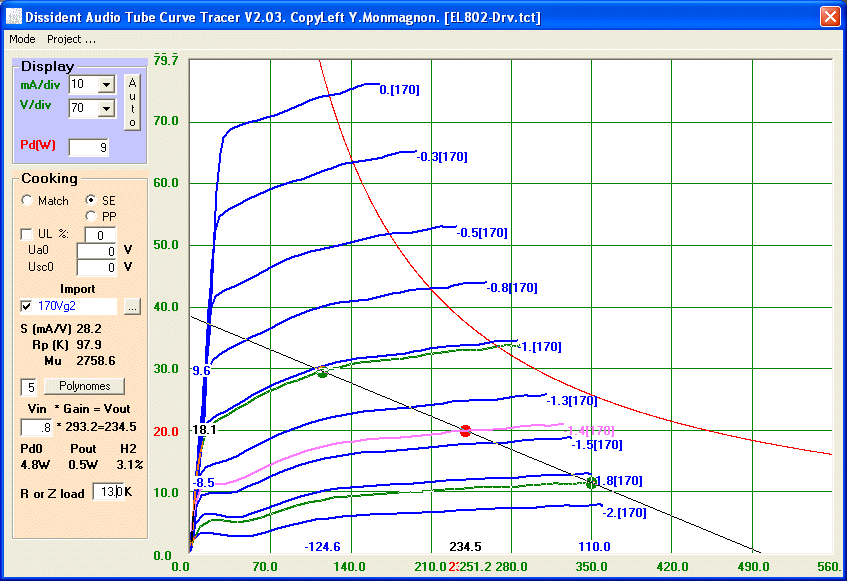Click the Vin value input field
847x581 pixels.
pyautogui.click(x=36, y=428)
